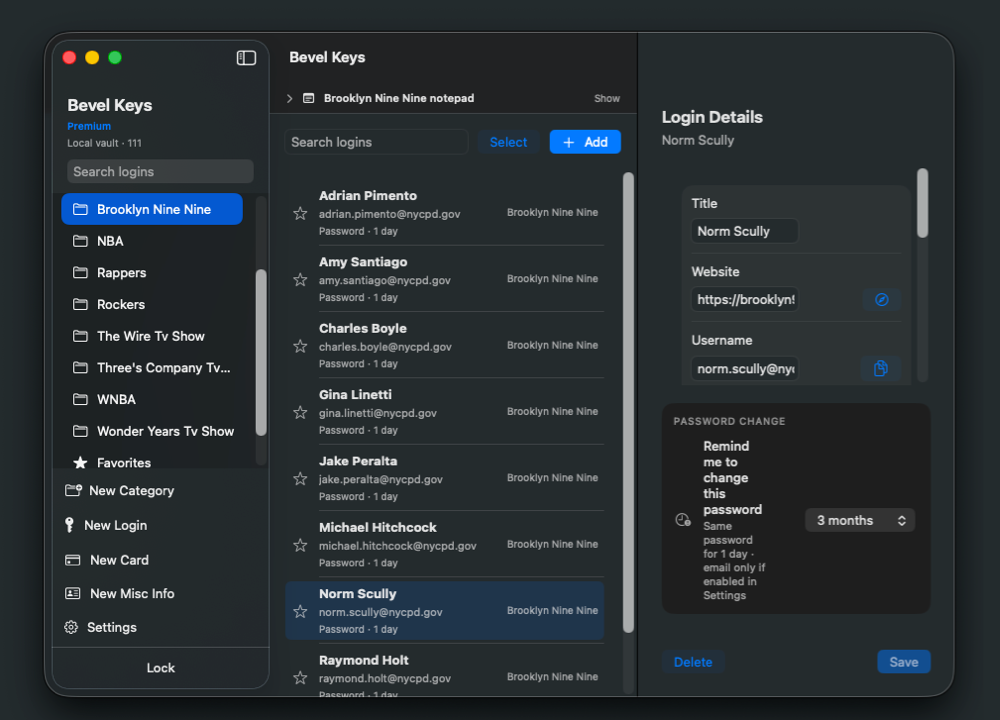The width and height of the screenshot is (1000, 720).
Task: Focus the sidebar Search logins field
Action: (x=160, y=172)
